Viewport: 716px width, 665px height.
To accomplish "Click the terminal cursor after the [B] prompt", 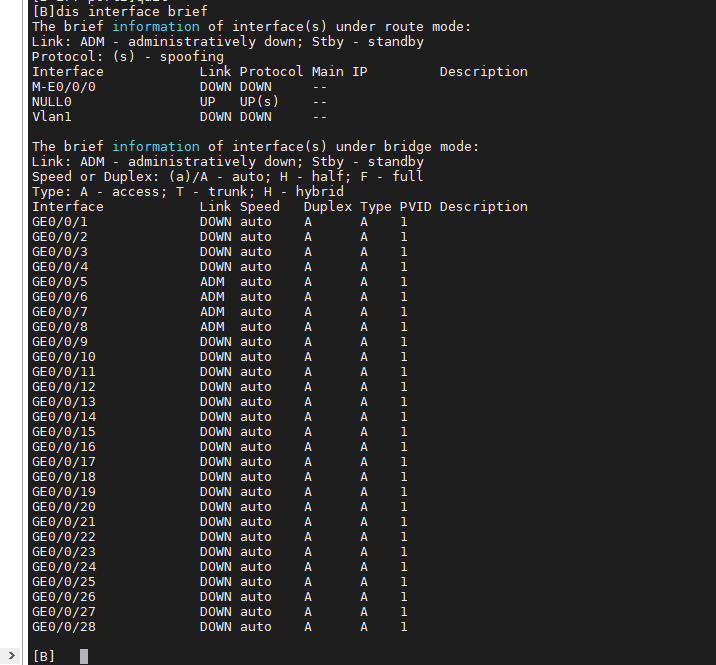I will tap(84, 656).
